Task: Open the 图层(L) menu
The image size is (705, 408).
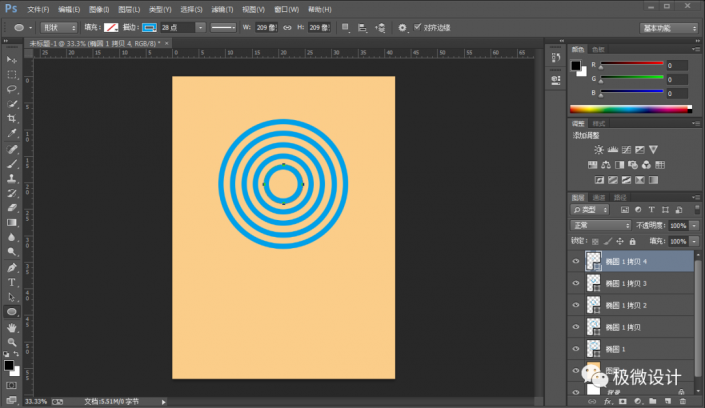Action: pyautogui.click(x=128, y=8)
